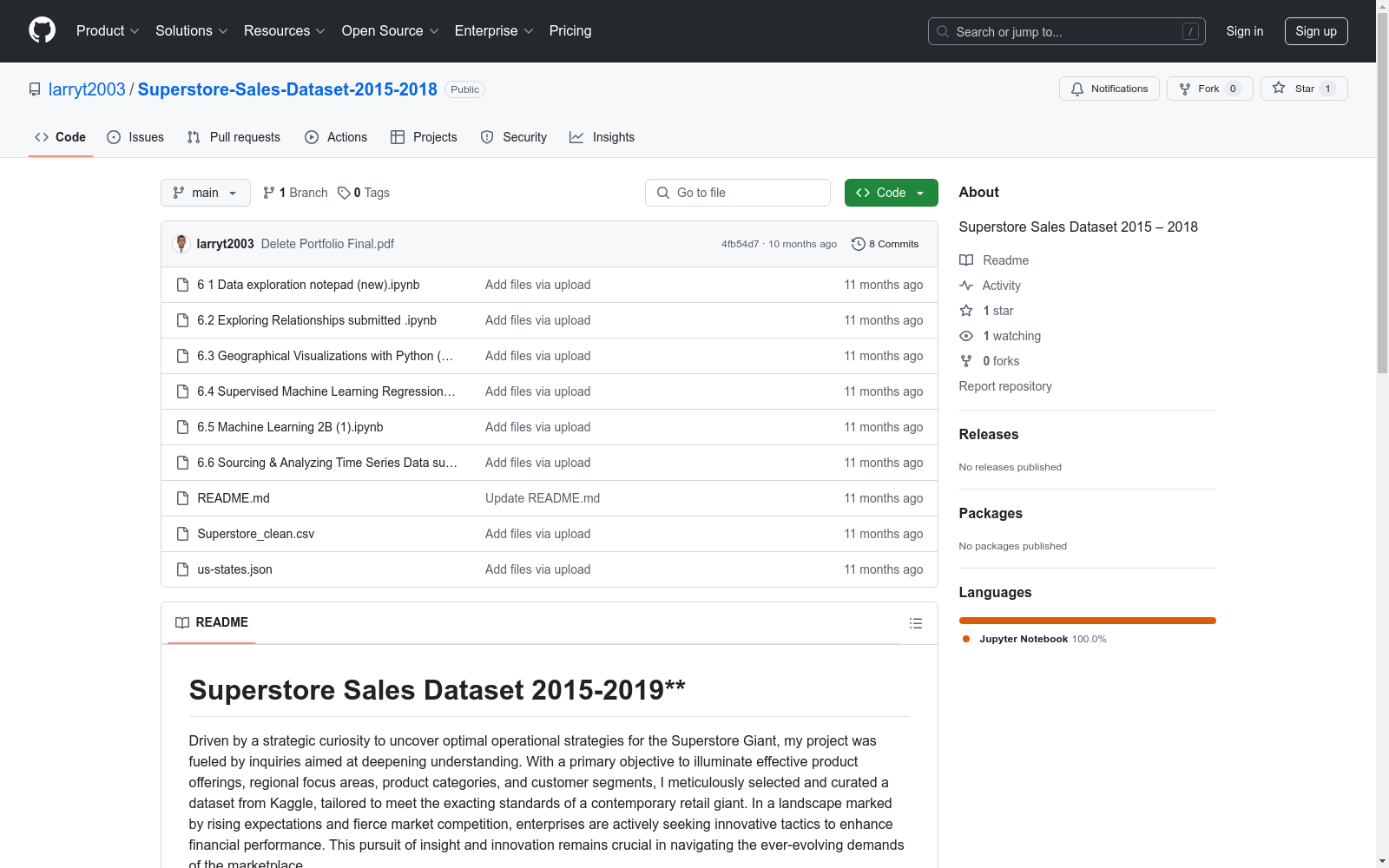This screenshot has height=868, width=1389.
Task: Click the search magnifier icon in header
Action: pyautogui.click(x=943, y=31)
